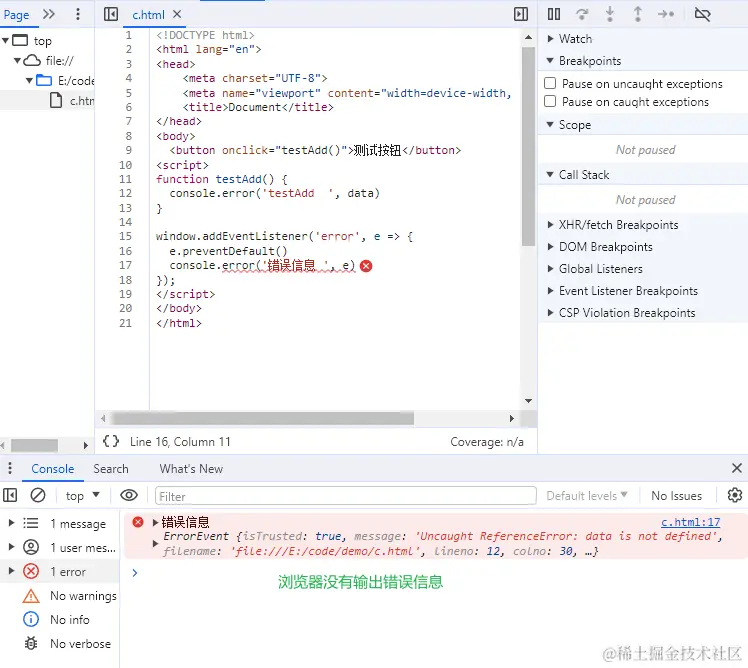Show more navigator tabs chevron
Screen dimensions: 748x668
click(x=49, y=14)
